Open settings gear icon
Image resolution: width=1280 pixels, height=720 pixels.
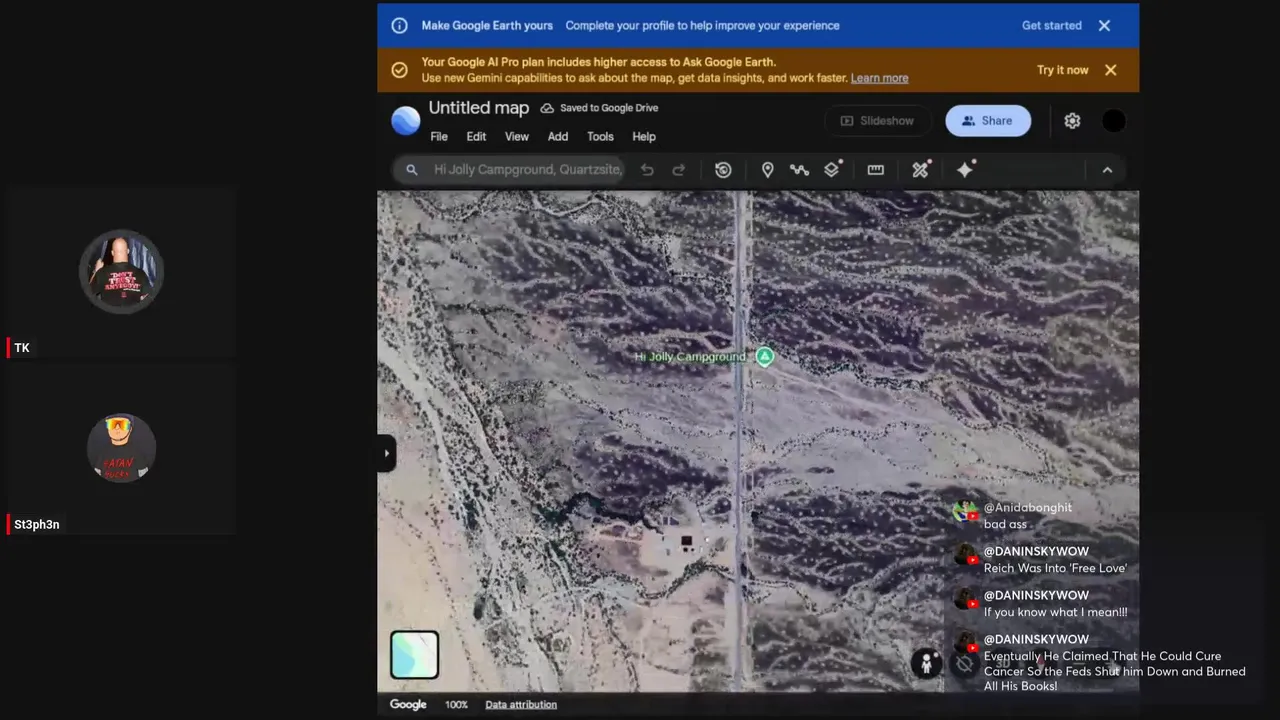(1072, 121)
